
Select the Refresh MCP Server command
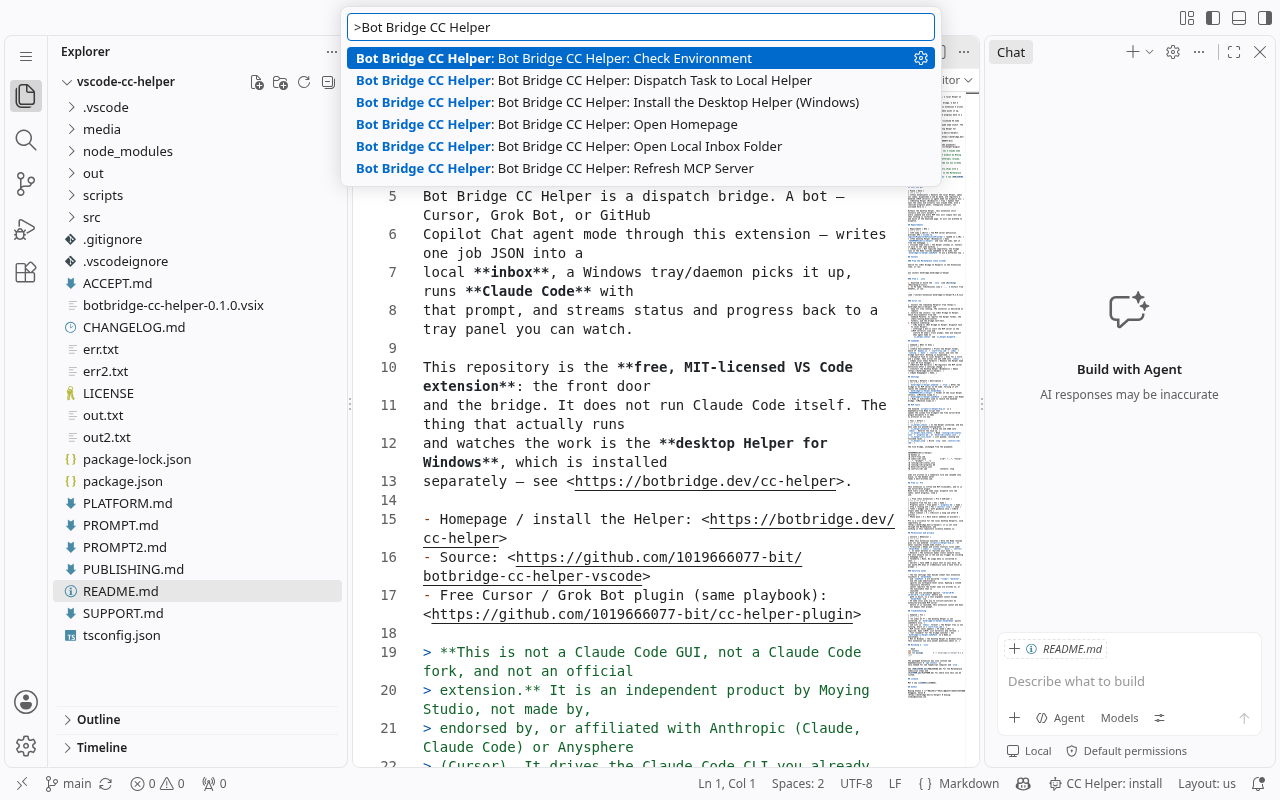(640, 168)
